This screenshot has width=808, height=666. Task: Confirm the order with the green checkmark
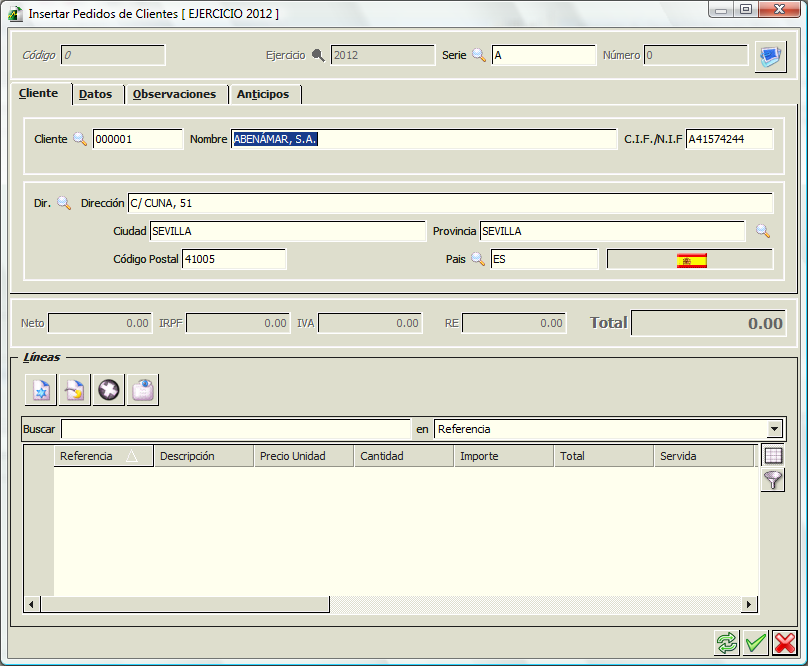pyautogui.click(x=756, y=643)
